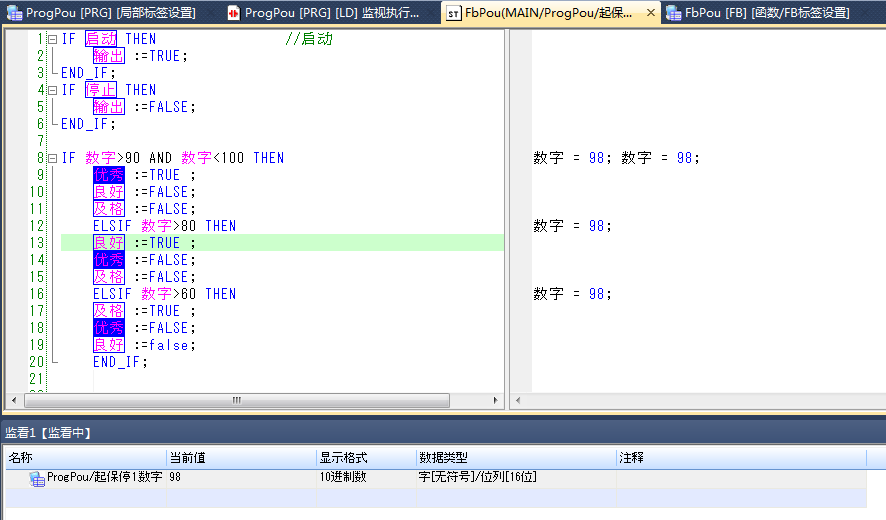Screen dimensions: 886x520
Task: Switch to ProgPou [PRG] 局部标签设置 tab
Action: (x=110, y=13)
